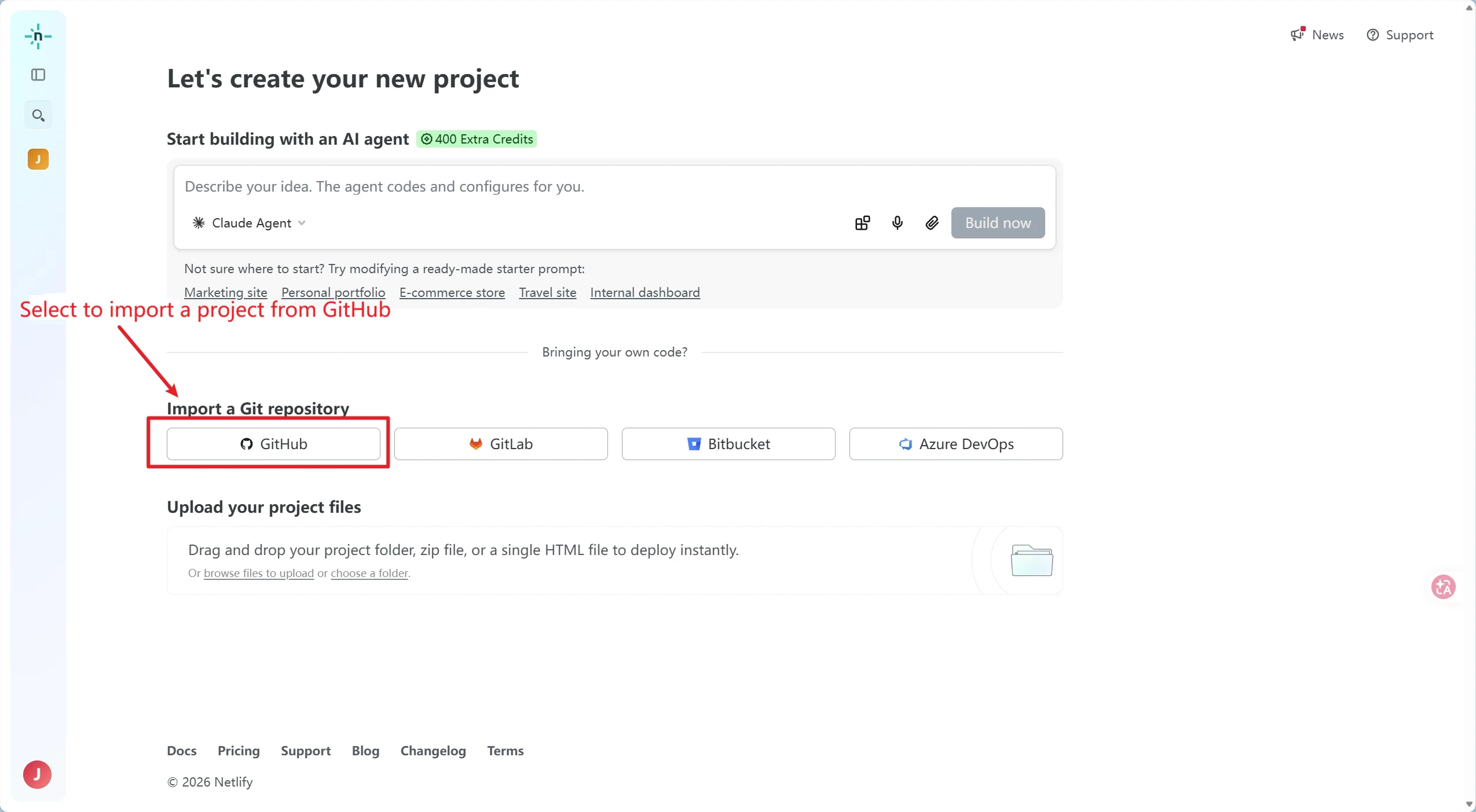Open the Blog footer link
Screen dimensions: 1476x812
(x=366, y=751)
